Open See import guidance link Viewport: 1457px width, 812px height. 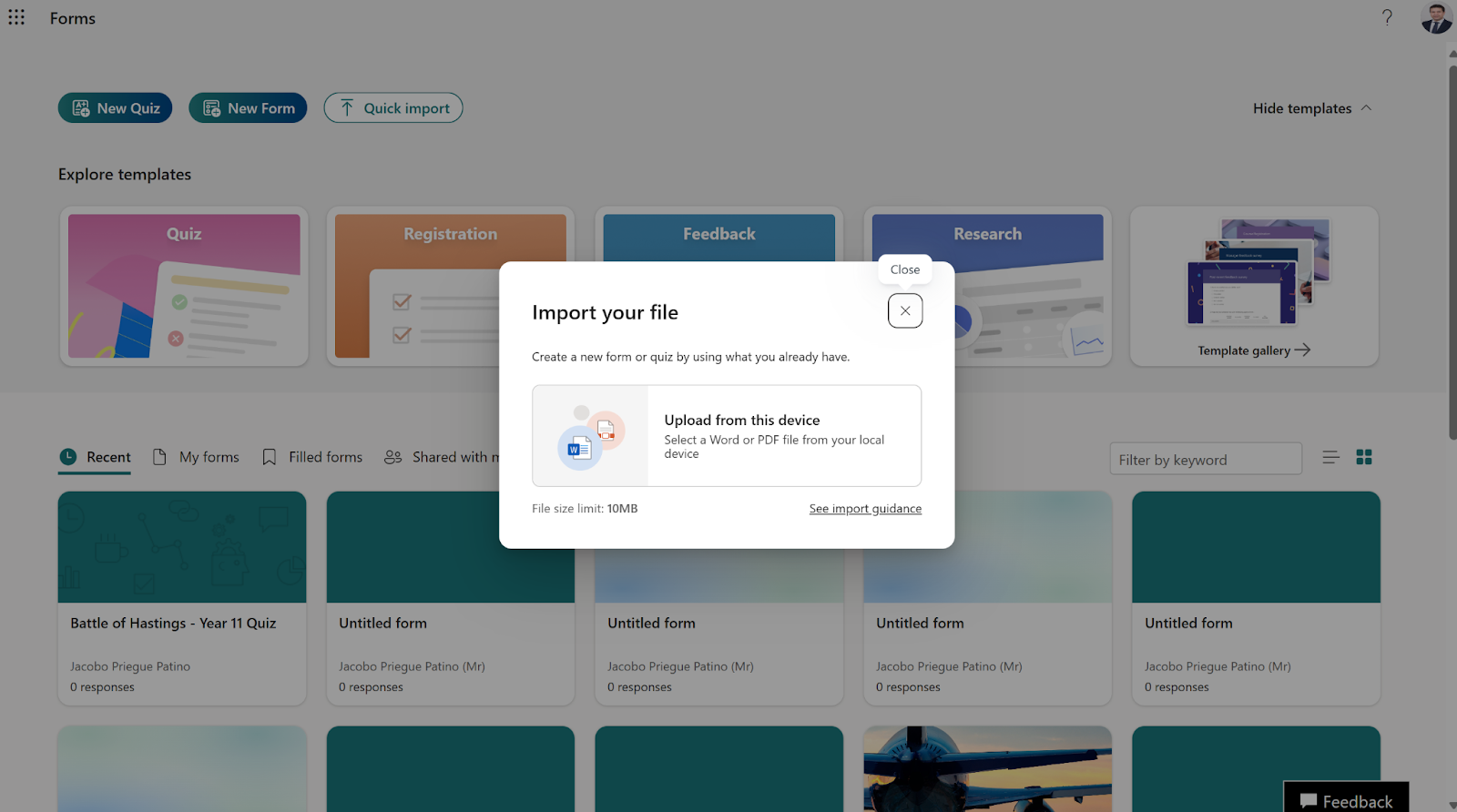click(x=865, y=509)
